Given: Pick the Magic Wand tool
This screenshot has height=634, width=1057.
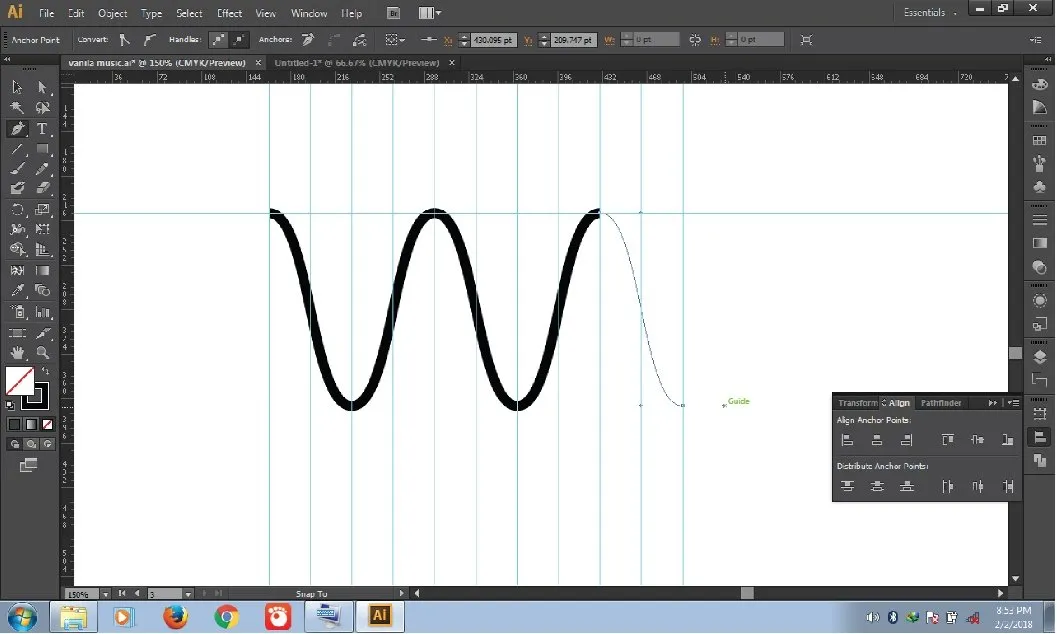Looking at the screenshot, I should [17, 108].
